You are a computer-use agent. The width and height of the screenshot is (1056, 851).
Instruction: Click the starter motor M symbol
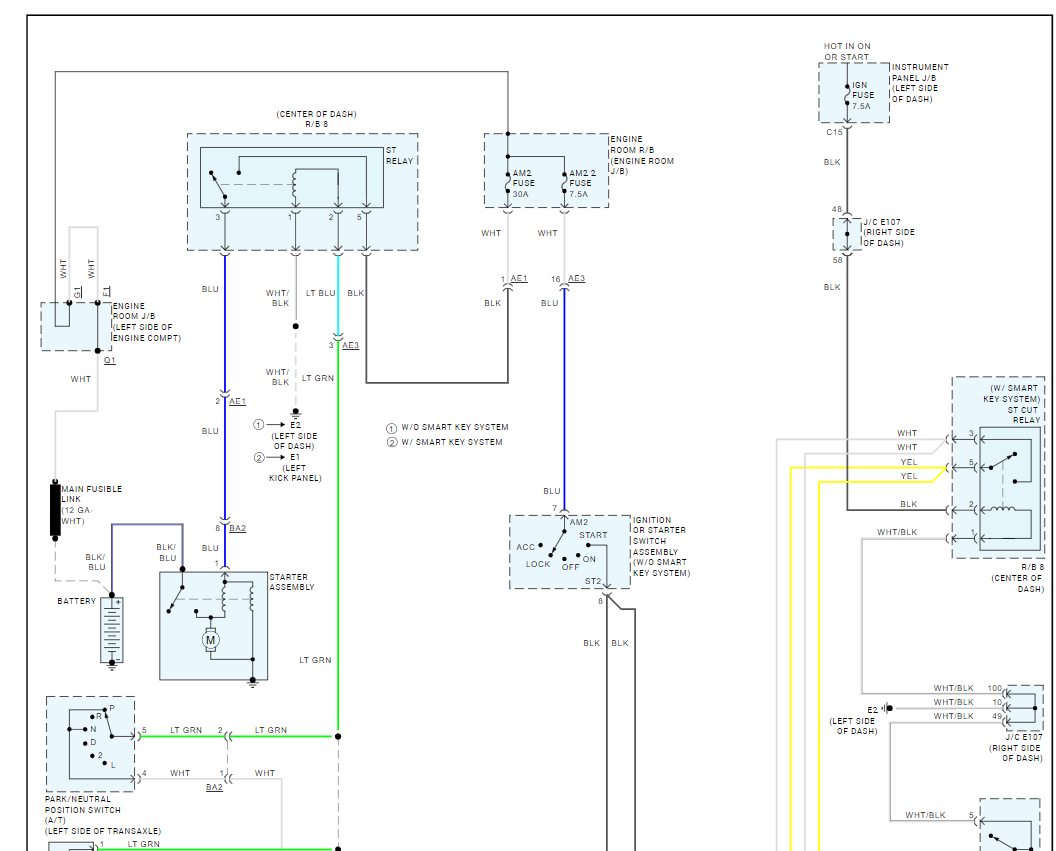[x=210, y=640]
